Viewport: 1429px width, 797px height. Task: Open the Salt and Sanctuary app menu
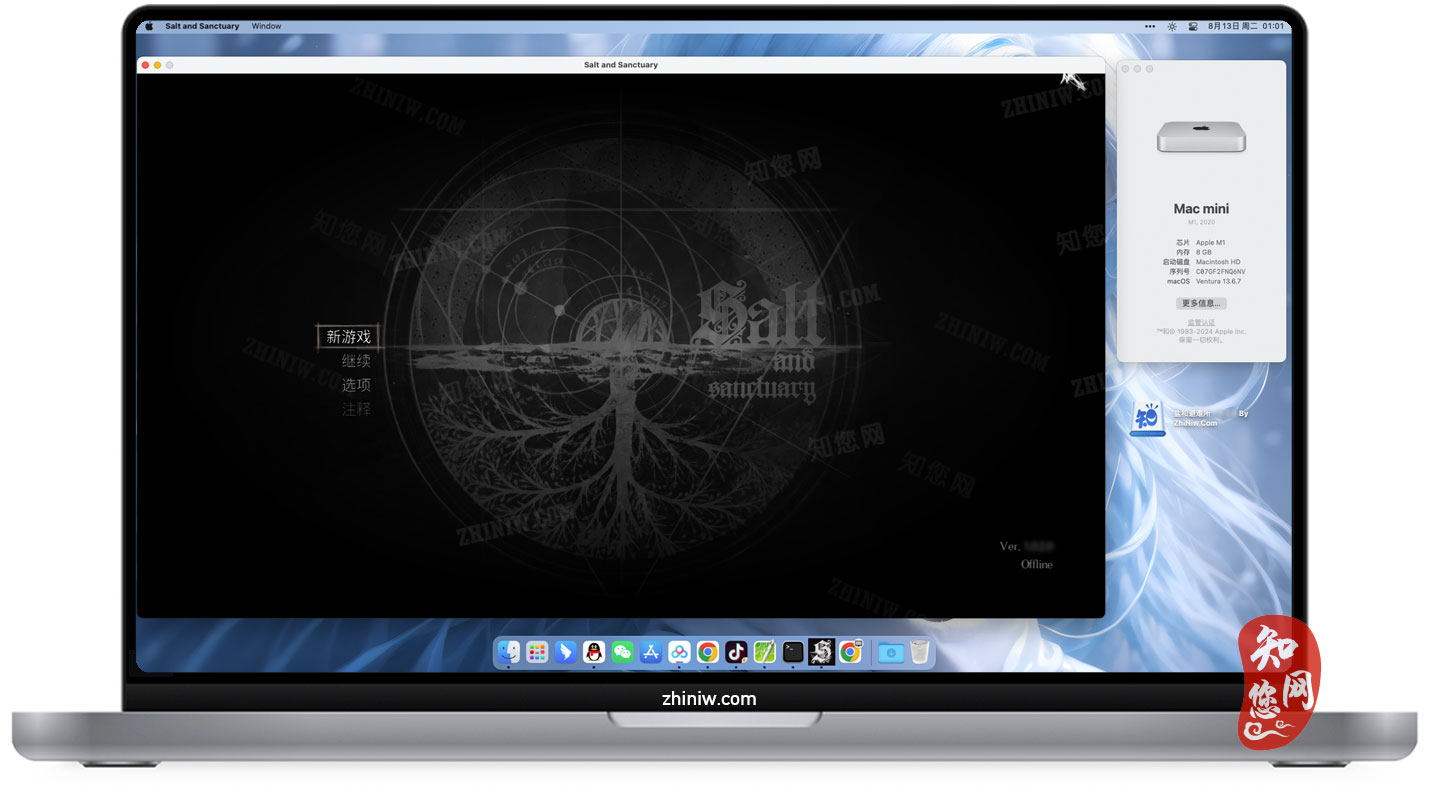coord(202,26)
